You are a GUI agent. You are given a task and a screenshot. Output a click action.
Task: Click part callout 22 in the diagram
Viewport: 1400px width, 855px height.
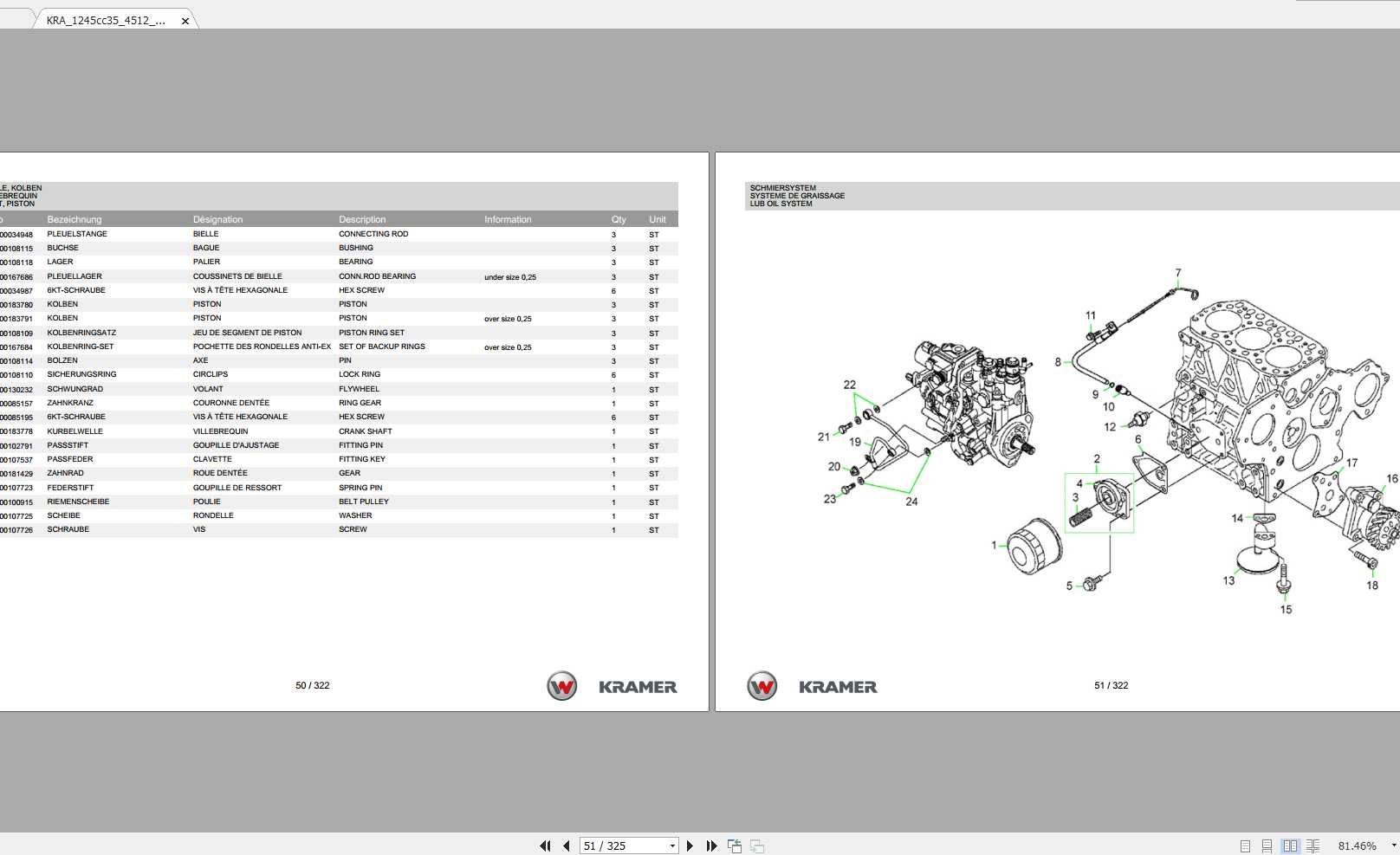click(x=849, y=385)
